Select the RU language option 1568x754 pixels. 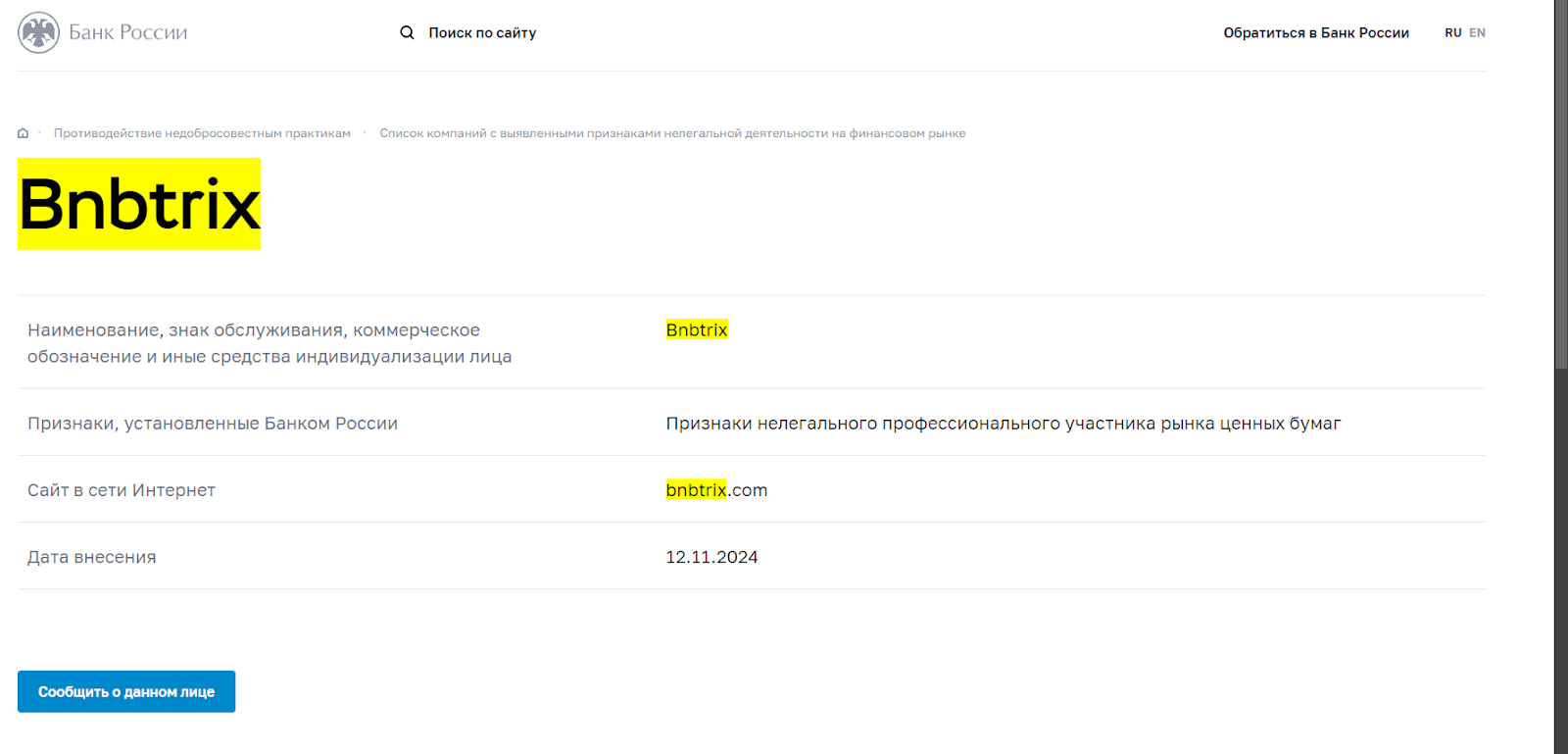coord(1452,32)
